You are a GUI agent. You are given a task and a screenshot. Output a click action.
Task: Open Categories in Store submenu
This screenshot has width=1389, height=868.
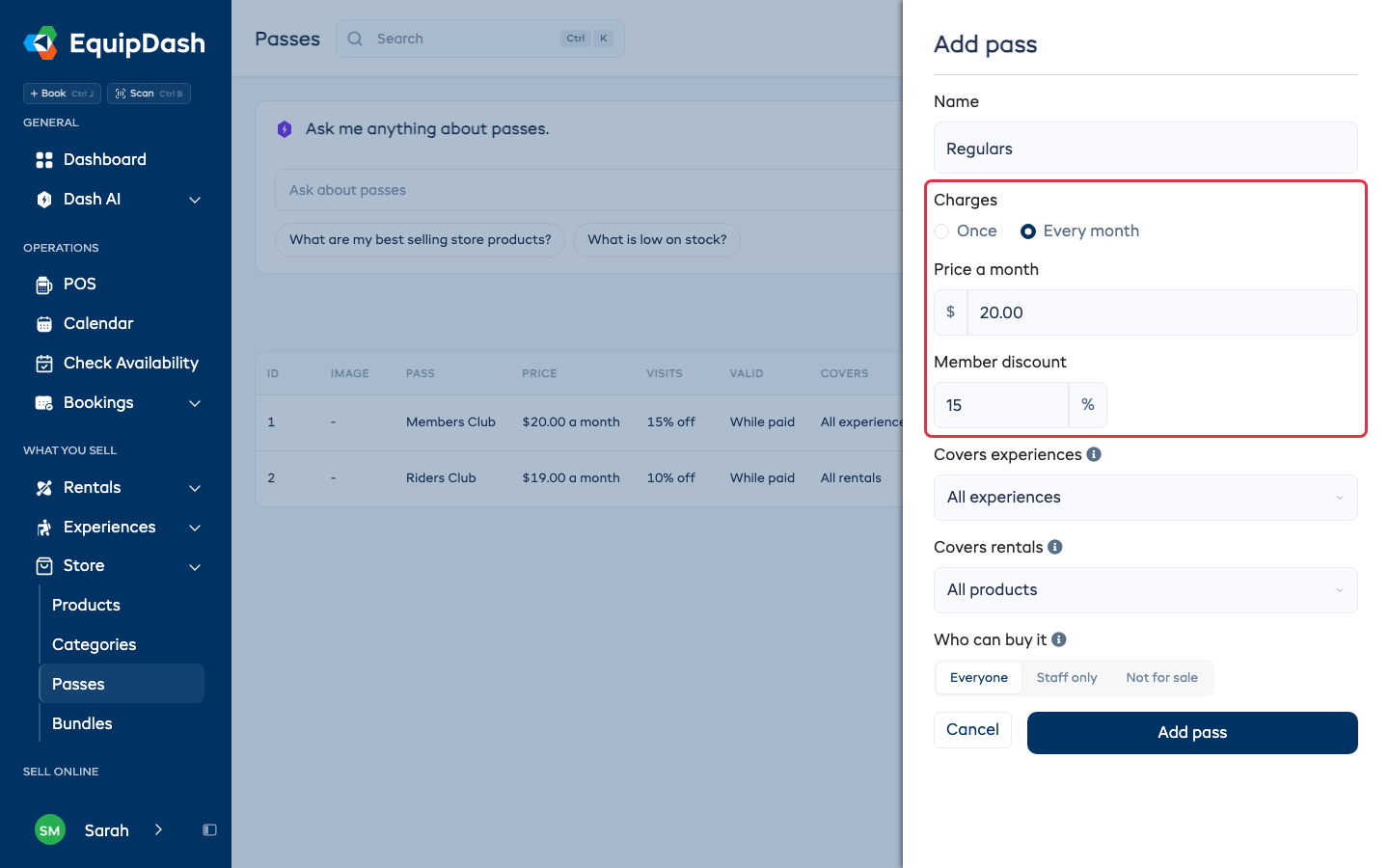click(122, 645)
